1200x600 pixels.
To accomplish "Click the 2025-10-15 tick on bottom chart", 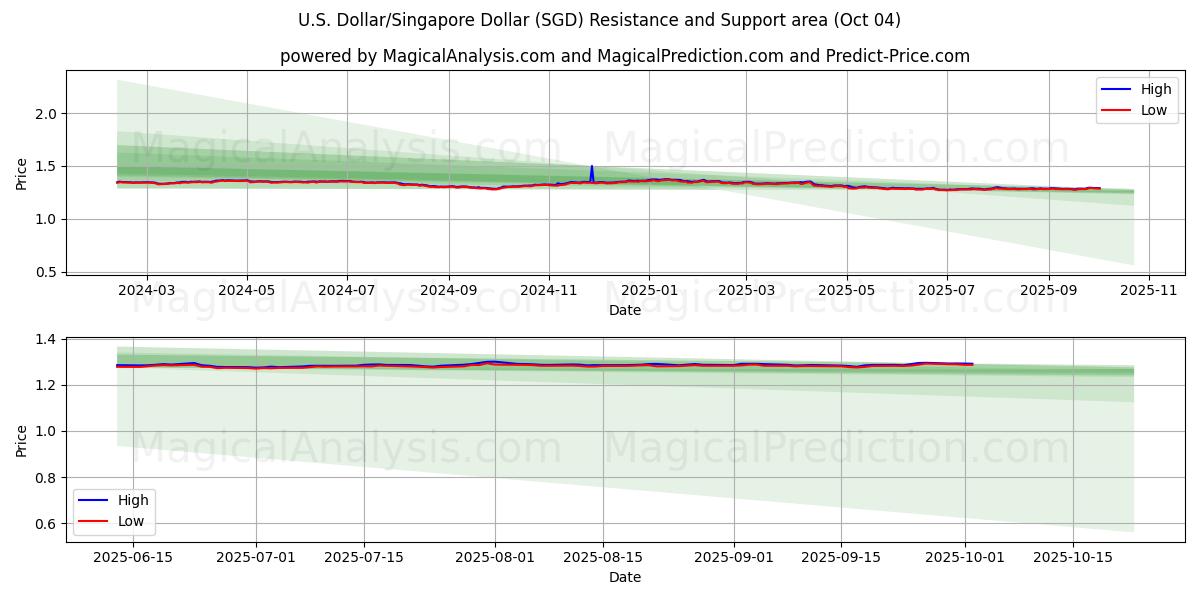I will click(1073, 558).
